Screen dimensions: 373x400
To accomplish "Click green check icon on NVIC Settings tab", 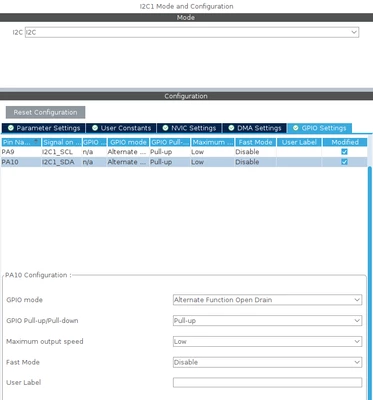I will (x=165, y=128).
